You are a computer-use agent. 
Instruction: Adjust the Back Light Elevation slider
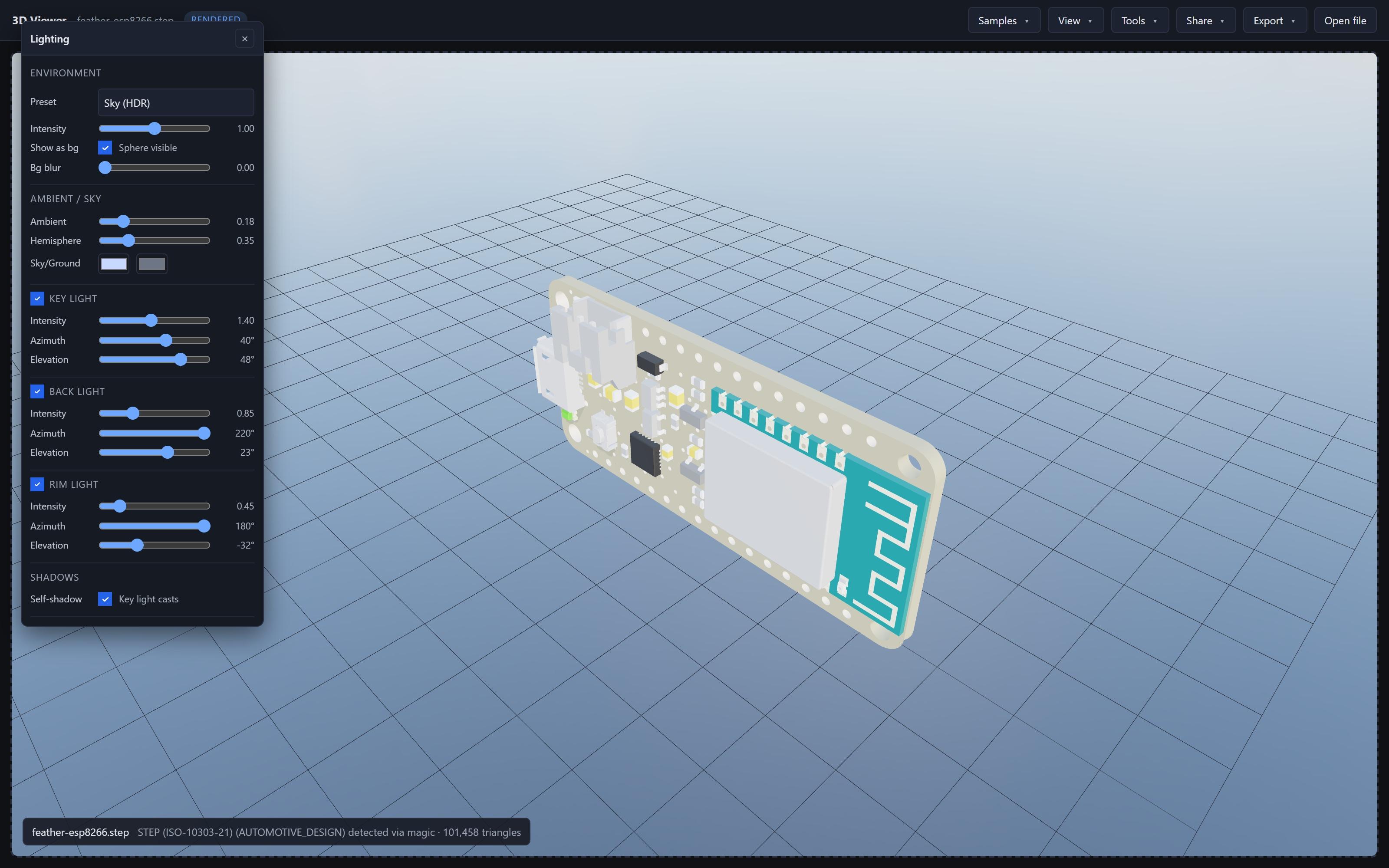point(155,452)
